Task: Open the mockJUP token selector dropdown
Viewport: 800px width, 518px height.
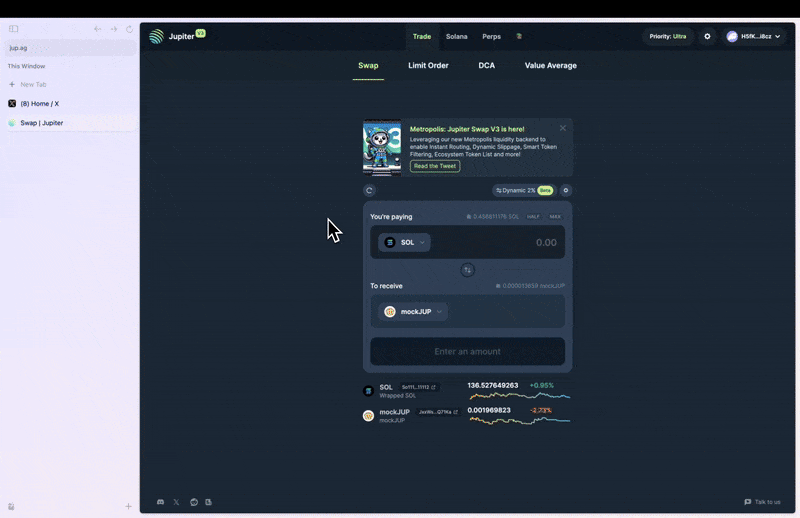Action: click(x=413, y=312)
